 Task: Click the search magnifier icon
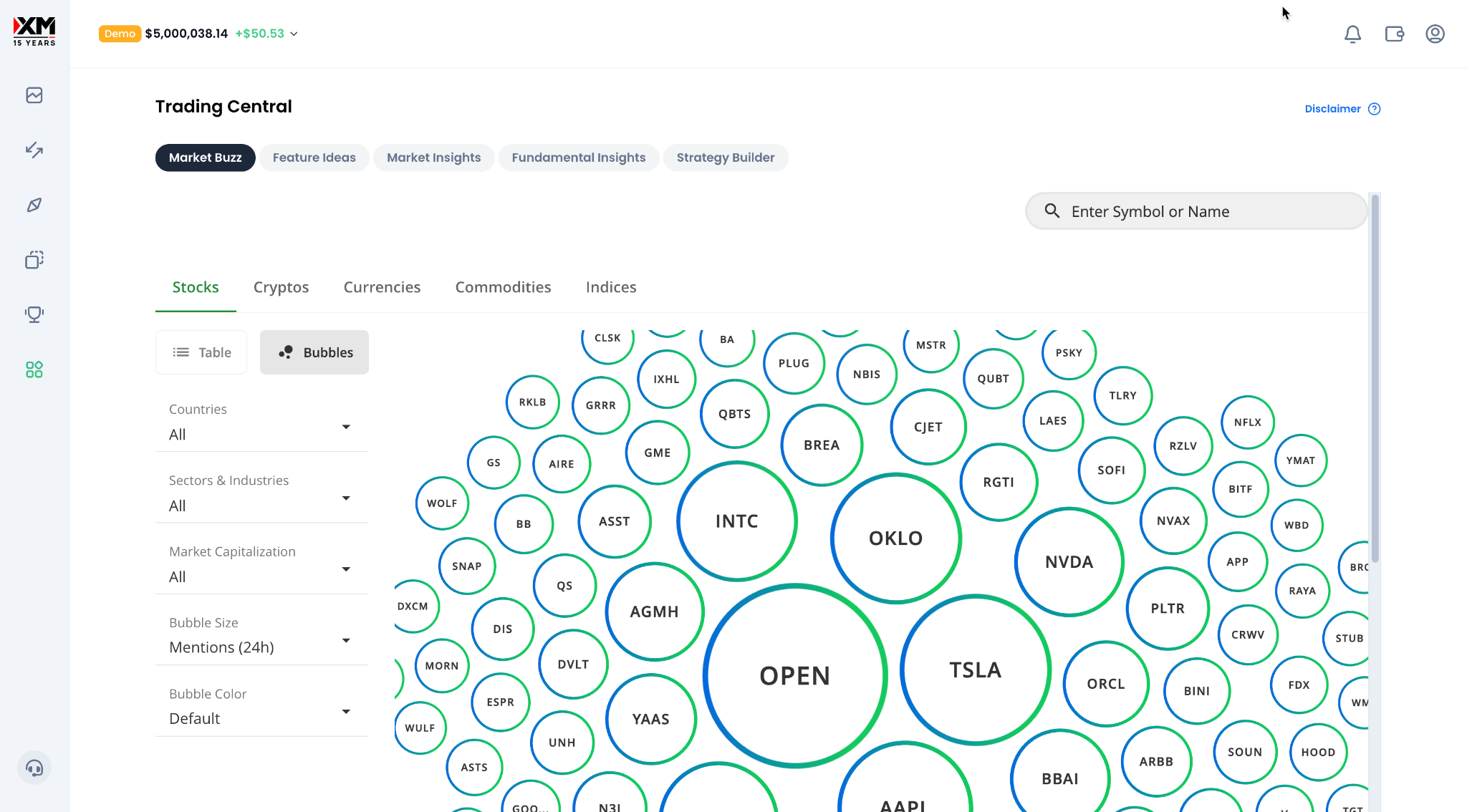click(x=1052, y=211)
